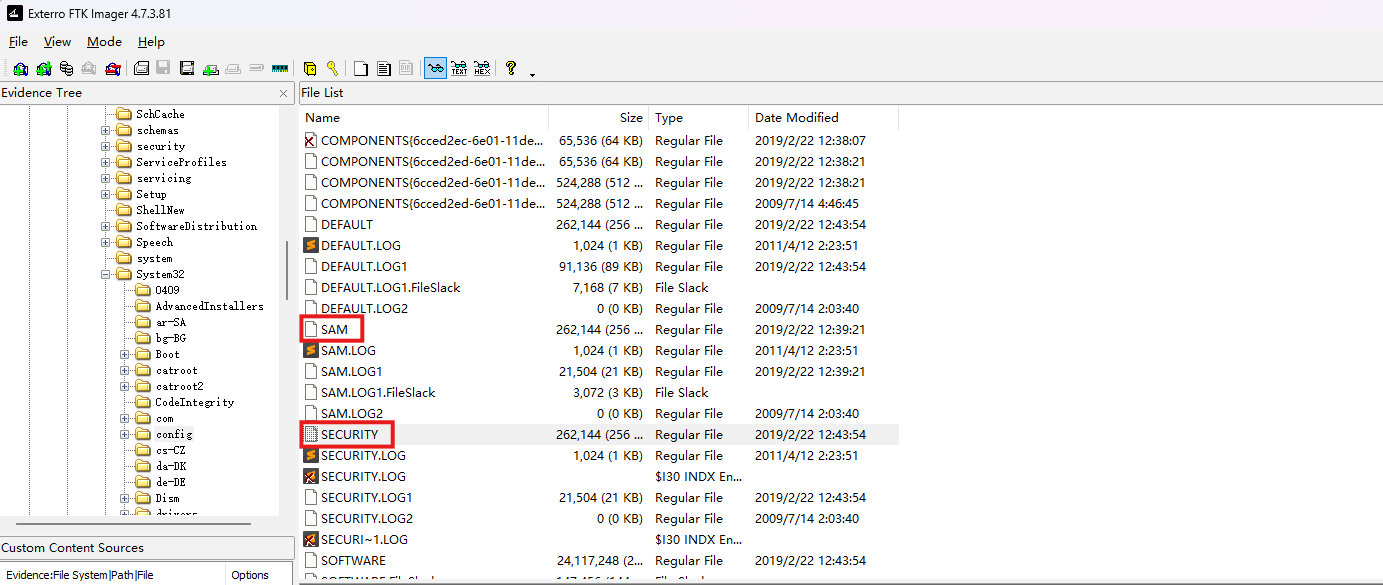Click the Options column header
This screenshot has height=585, width=1383.
pyautogui.click(x=260, y=575)
